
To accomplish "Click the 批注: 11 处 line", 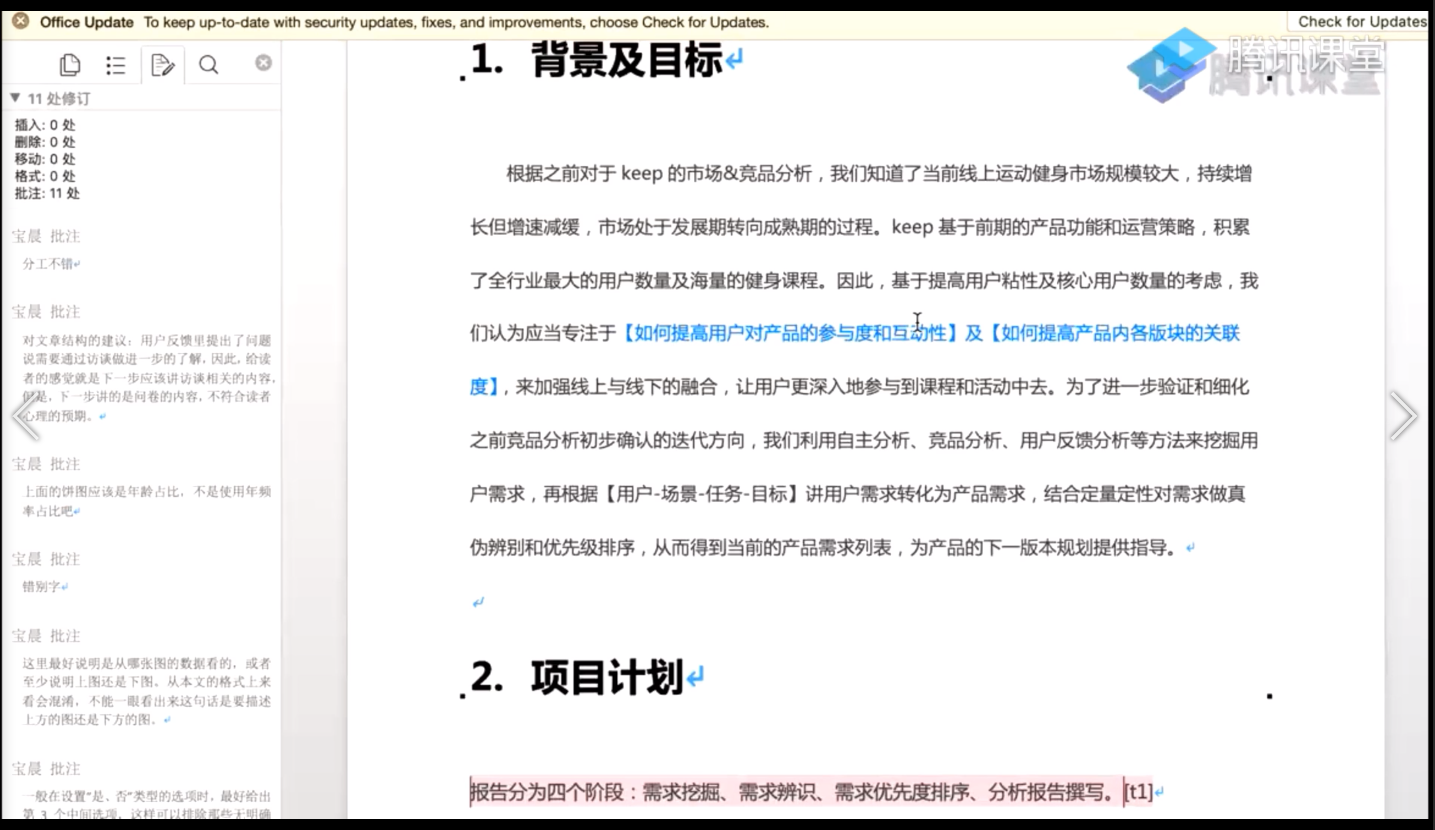I will click(47, 193).
